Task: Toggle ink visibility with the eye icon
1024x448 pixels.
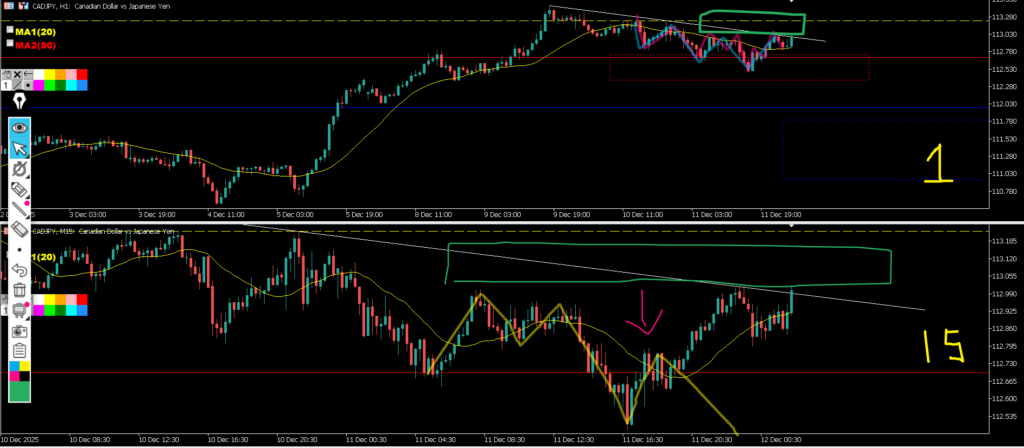Action: (20, 127)
